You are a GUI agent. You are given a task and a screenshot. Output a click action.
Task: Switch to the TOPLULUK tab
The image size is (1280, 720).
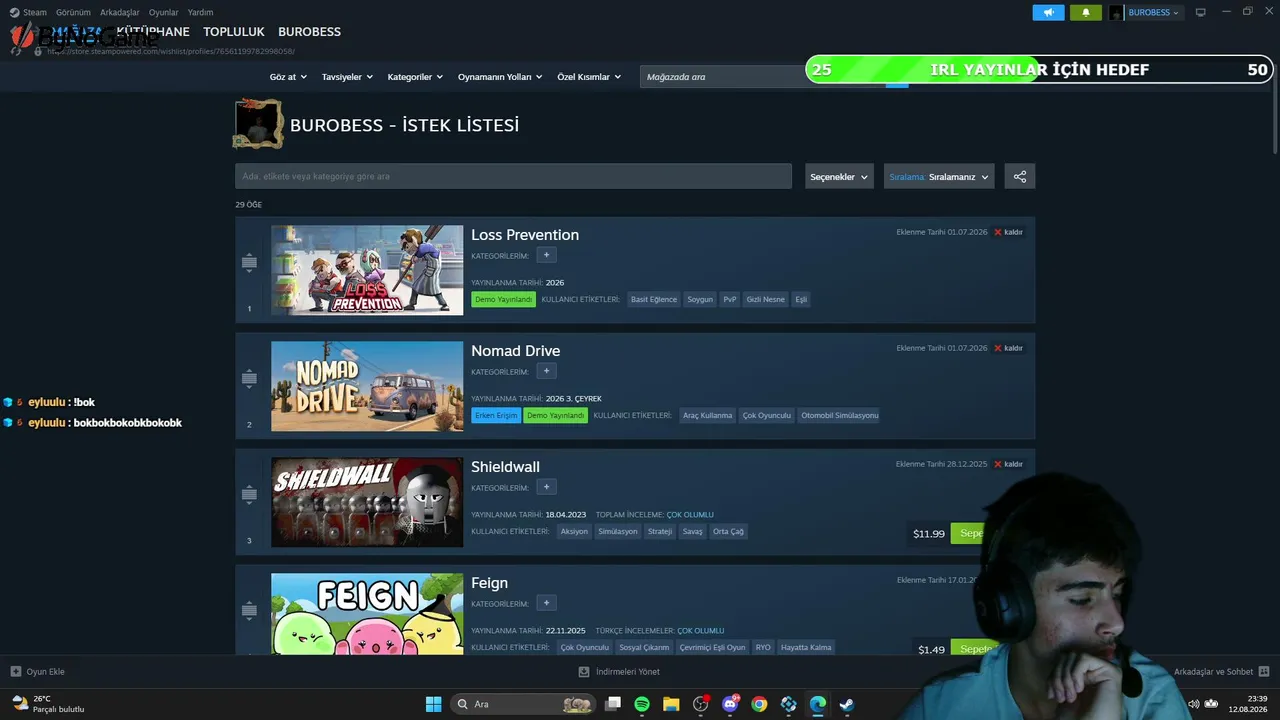[x=234, y=32]
